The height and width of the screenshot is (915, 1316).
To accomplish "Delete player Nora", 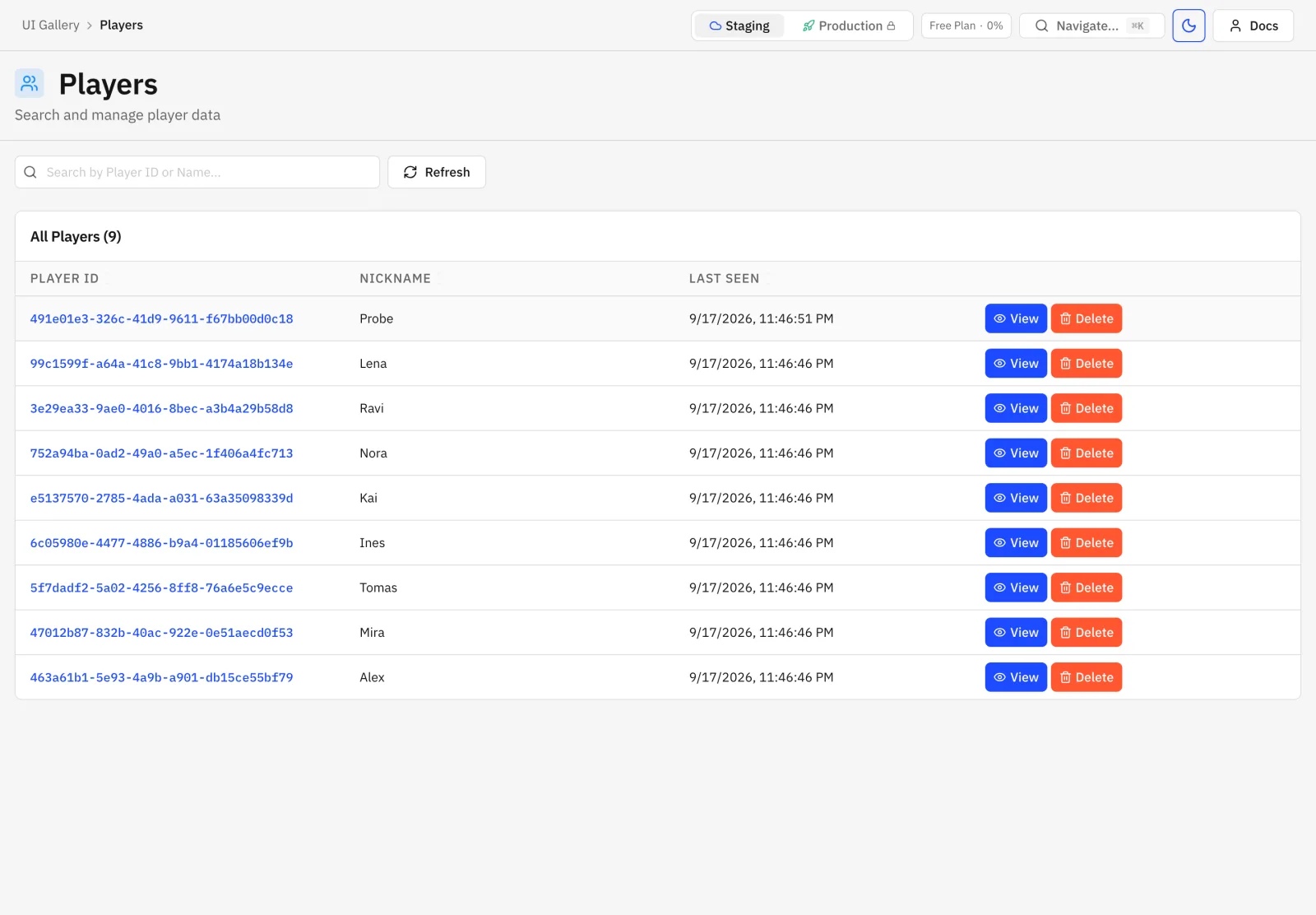I will coord(1087,453).
